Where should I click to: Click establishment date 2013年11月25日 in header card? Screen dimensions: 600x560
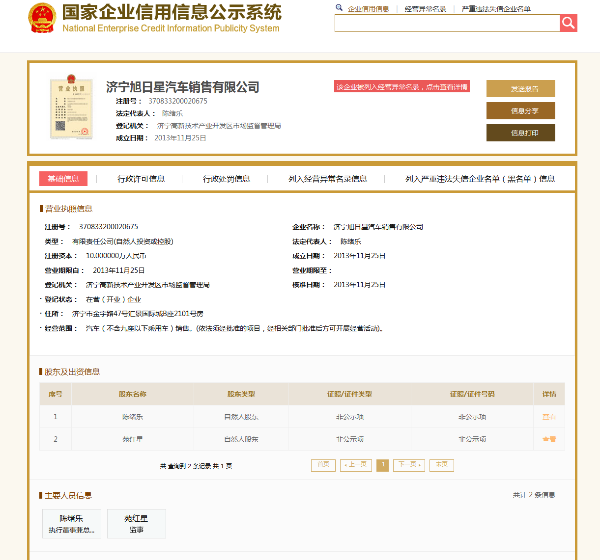coord(180,138)
